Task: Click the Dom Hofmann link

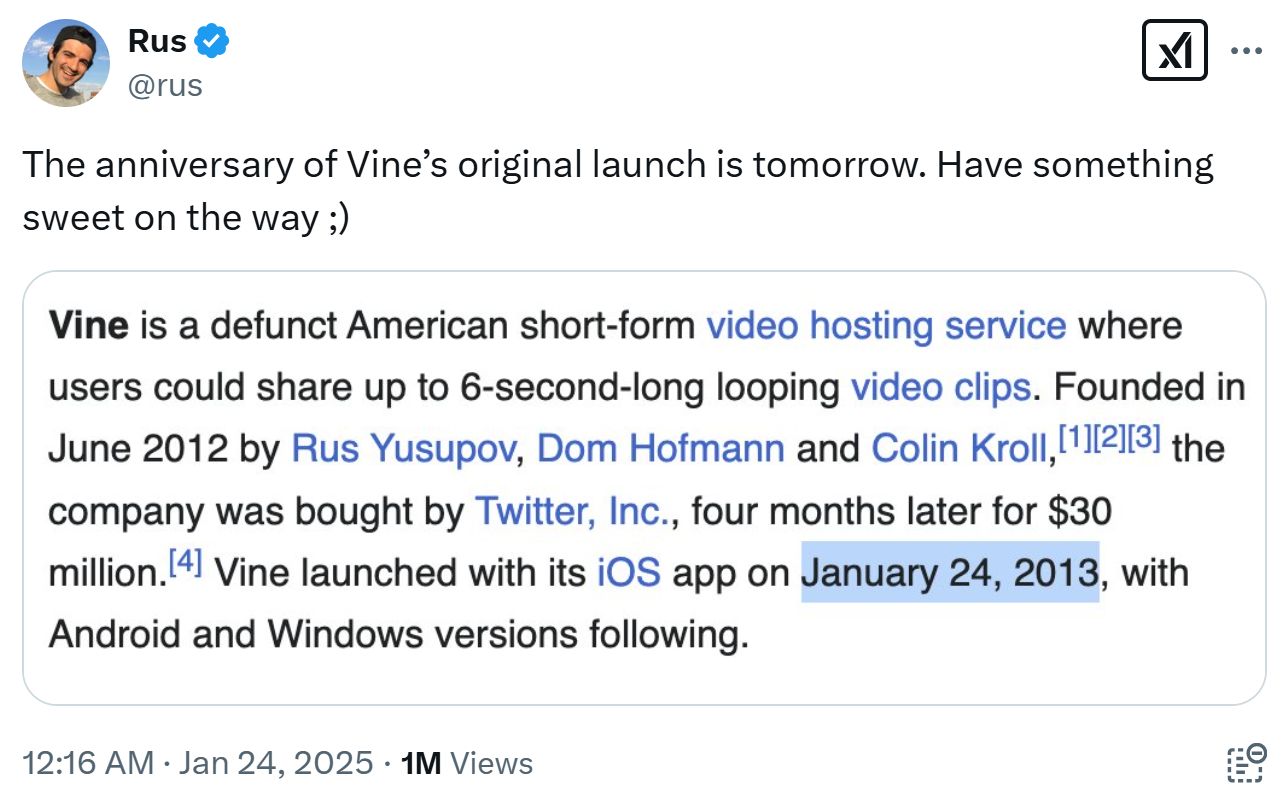Action: click(x=660, y=450)
